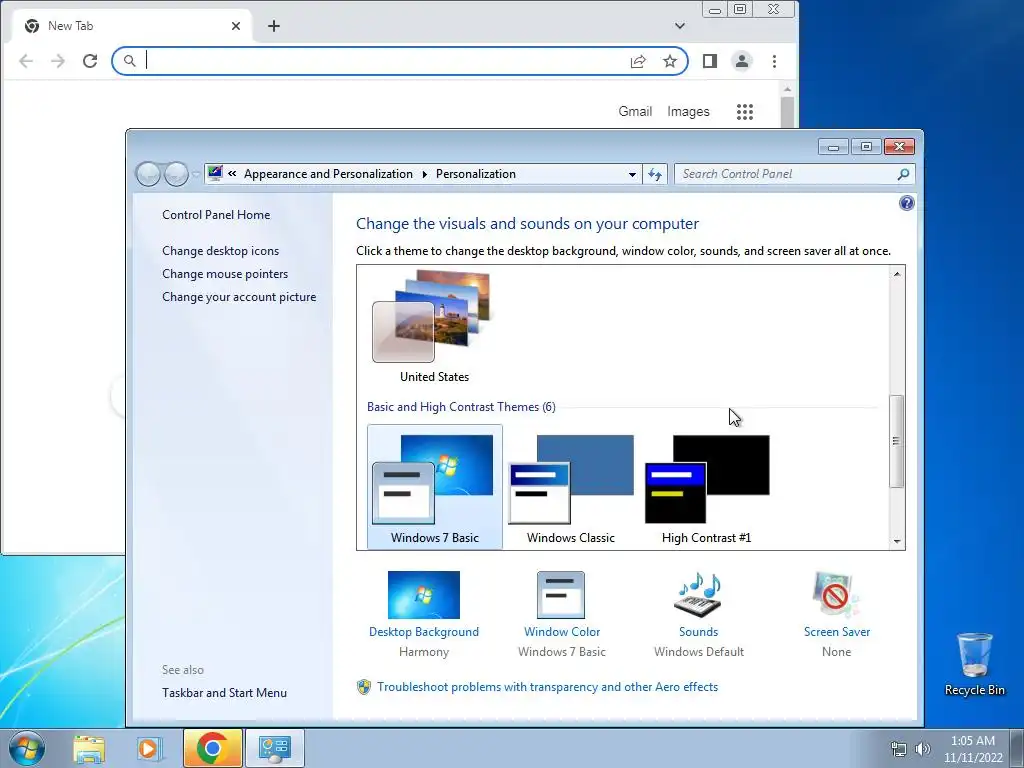Click the refresh button next to address bar
This screenshot has height=768, width=1024.
pos(655,174)
